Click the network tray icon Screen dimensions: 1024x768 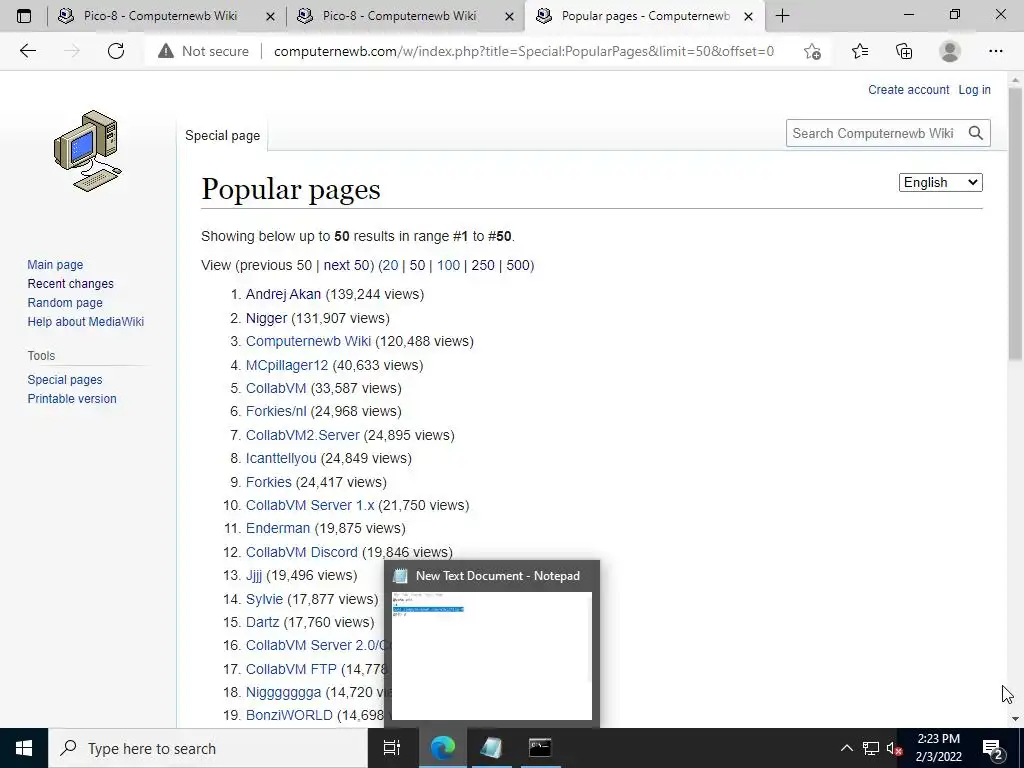coord(871,748)
